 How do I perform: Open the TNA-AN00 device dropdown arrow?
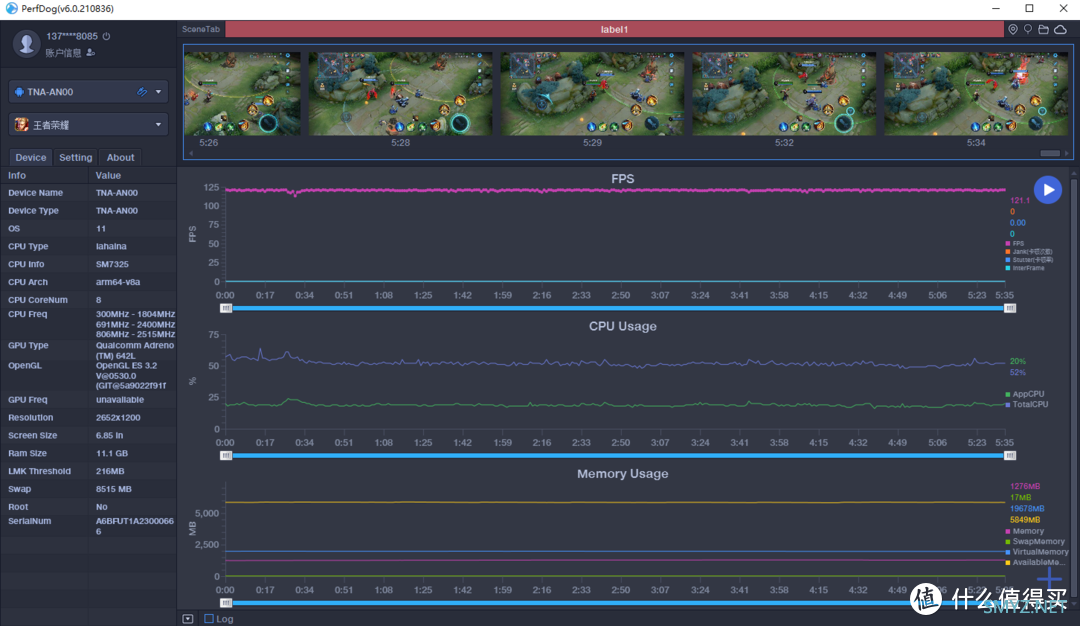(x=158, y=92)
